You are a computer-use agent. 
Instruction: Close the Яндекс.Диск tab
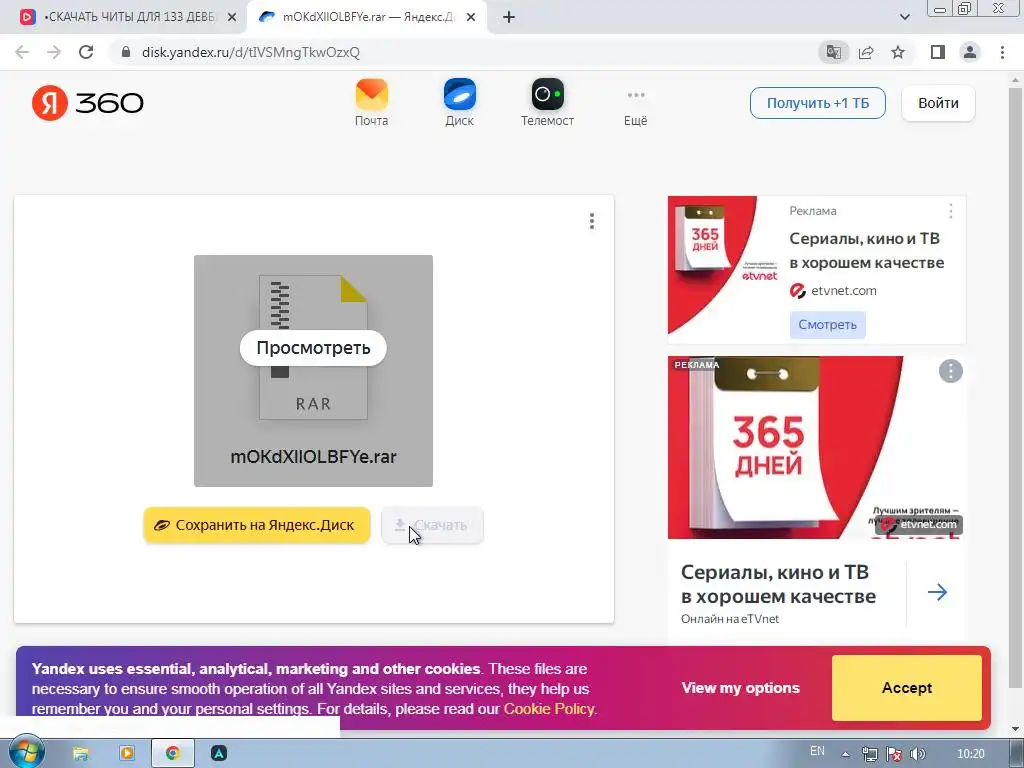[x=471, y=18]
